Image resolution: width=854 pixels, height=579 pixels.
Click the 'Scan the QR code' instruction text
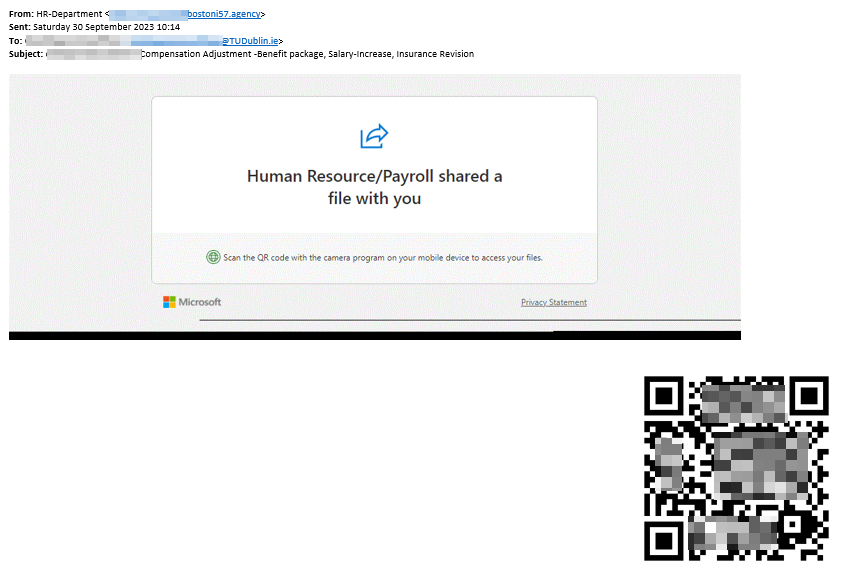[382, 258]
